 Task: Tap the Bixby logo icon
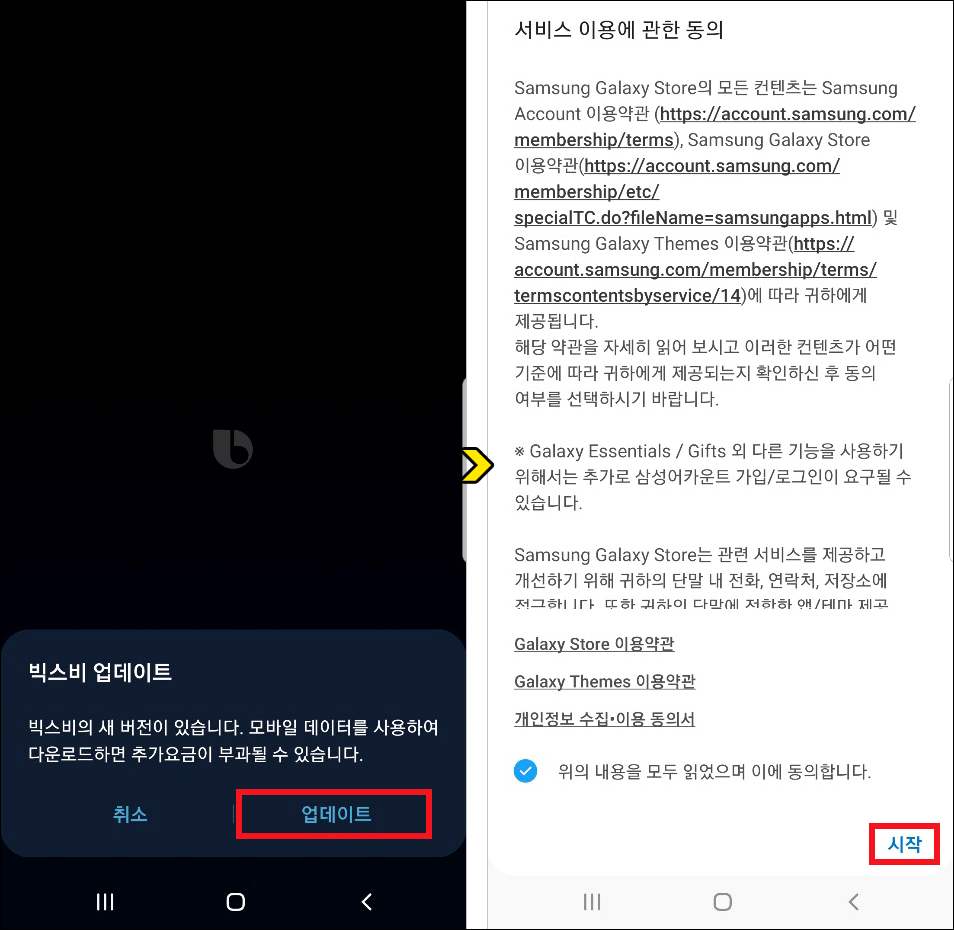coord(233,448)
